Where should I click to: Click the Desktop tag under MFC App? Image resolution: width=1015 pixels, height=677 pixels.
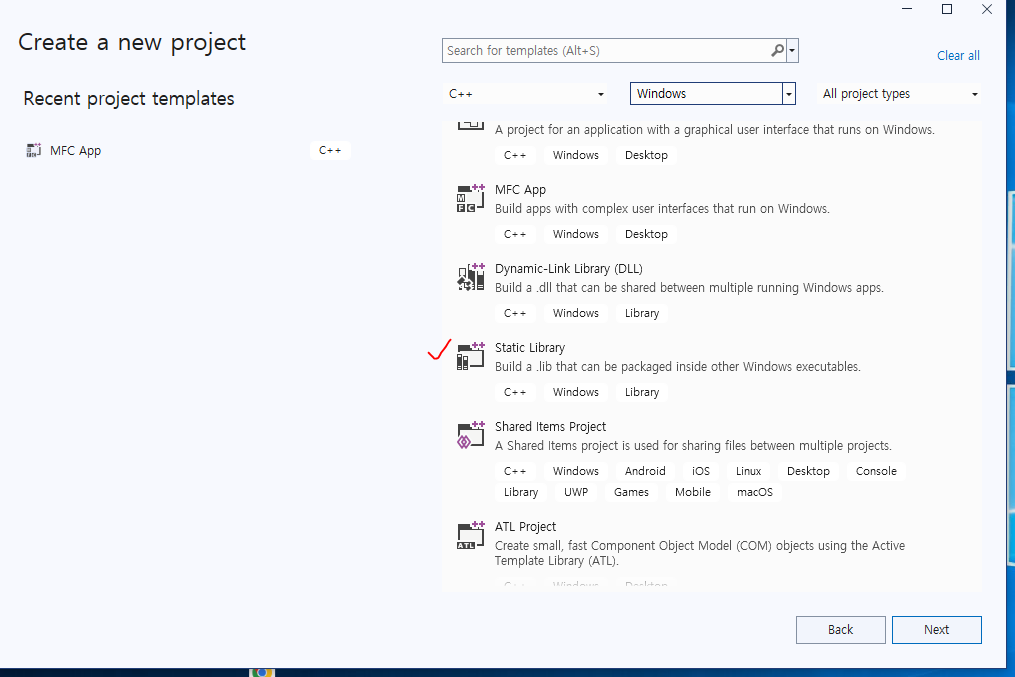coord(646,234)
